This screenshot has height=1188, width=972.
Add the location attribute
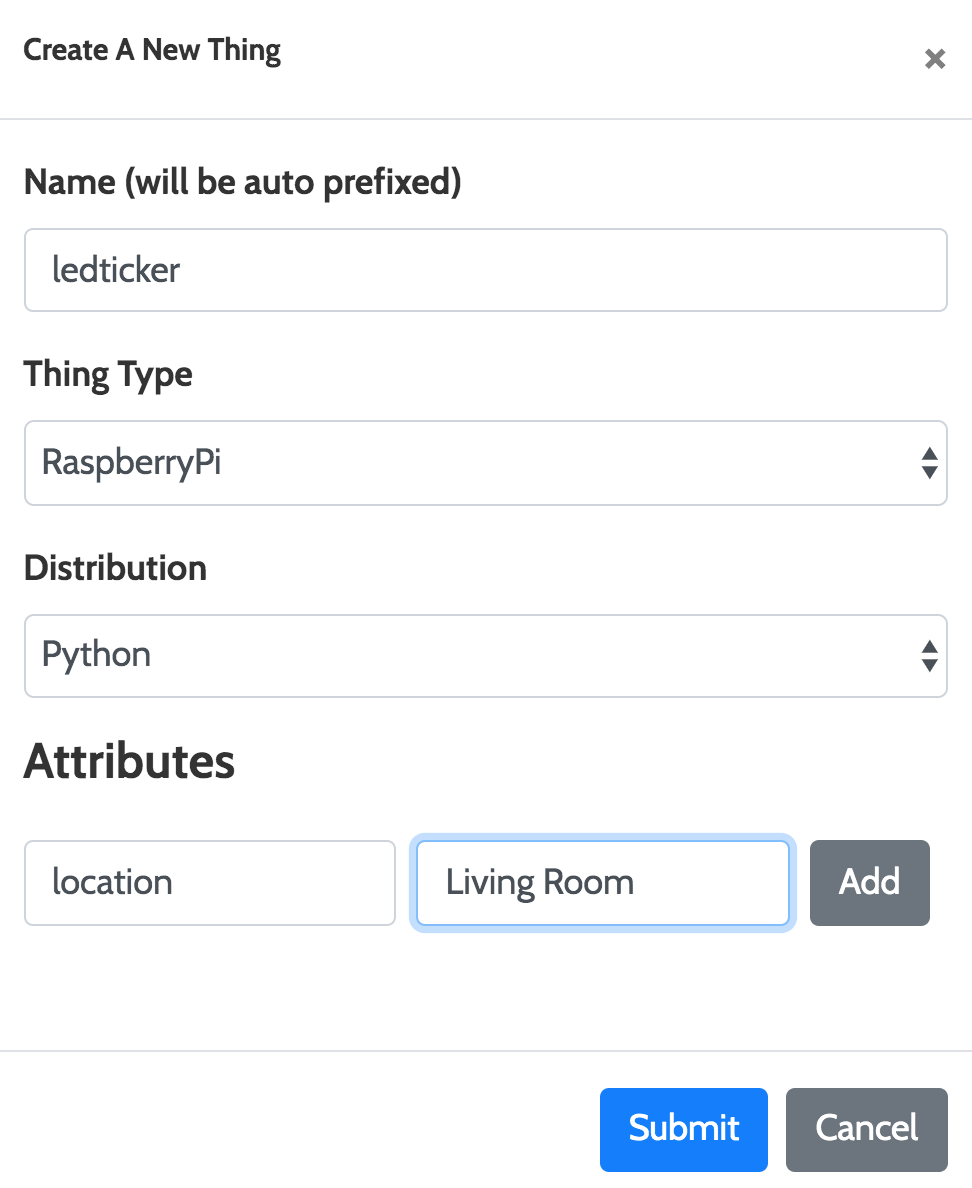(x=870, y=883)
